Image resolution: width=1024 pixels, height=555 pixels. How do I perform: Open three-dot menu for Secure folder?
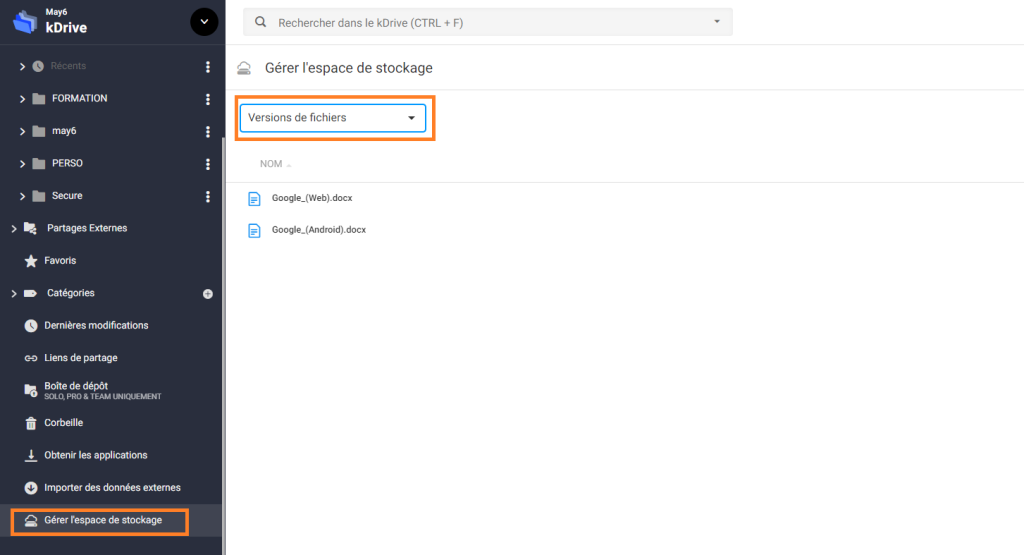pos(208,197)
